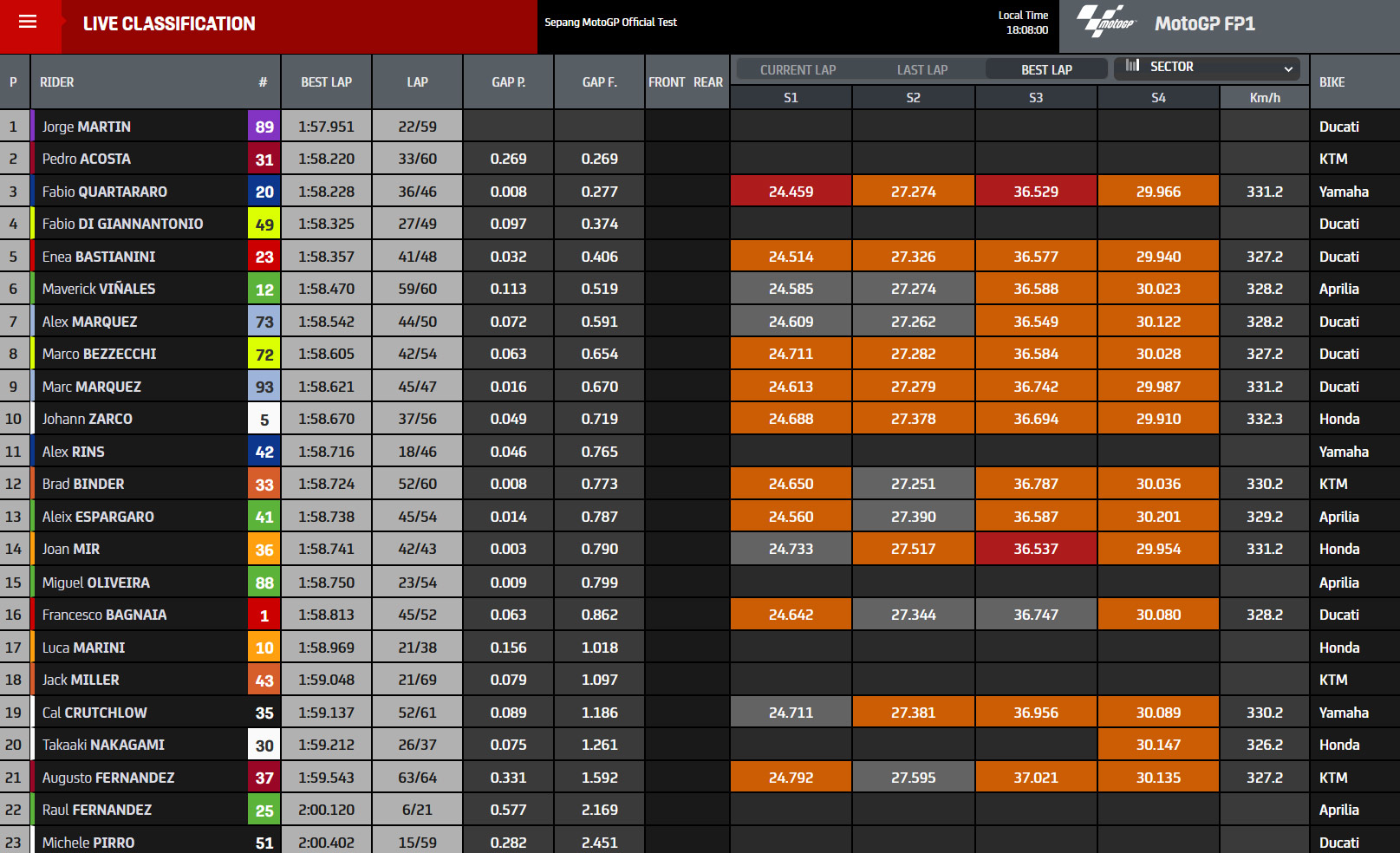The image size is (1400, 853).
Task: Switch to CURRENT LAP tab
Action: pos(798,69)
